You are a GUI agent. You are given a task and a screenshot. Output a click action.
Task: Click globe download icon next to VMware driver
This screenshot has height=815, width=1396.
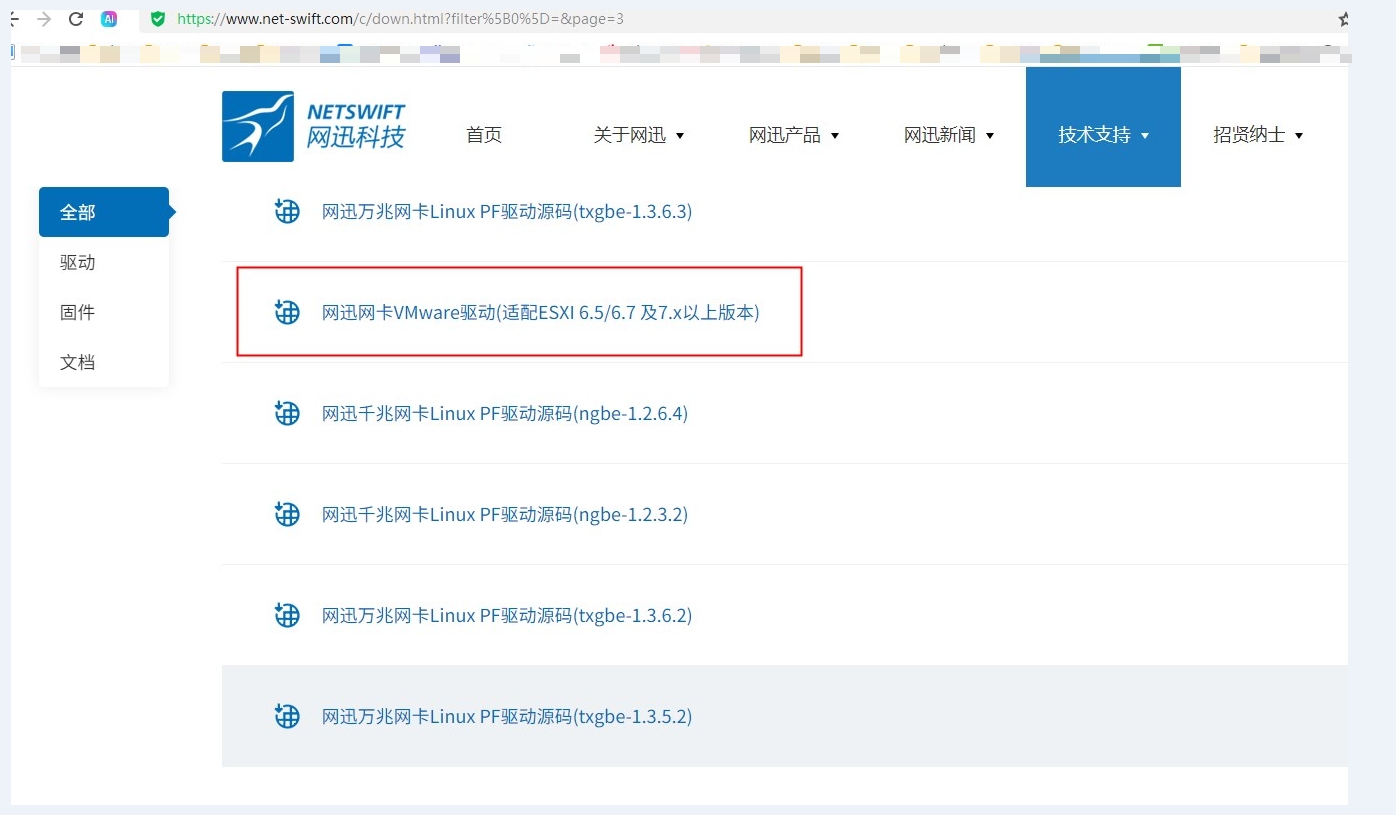click(x=287, y=312)
